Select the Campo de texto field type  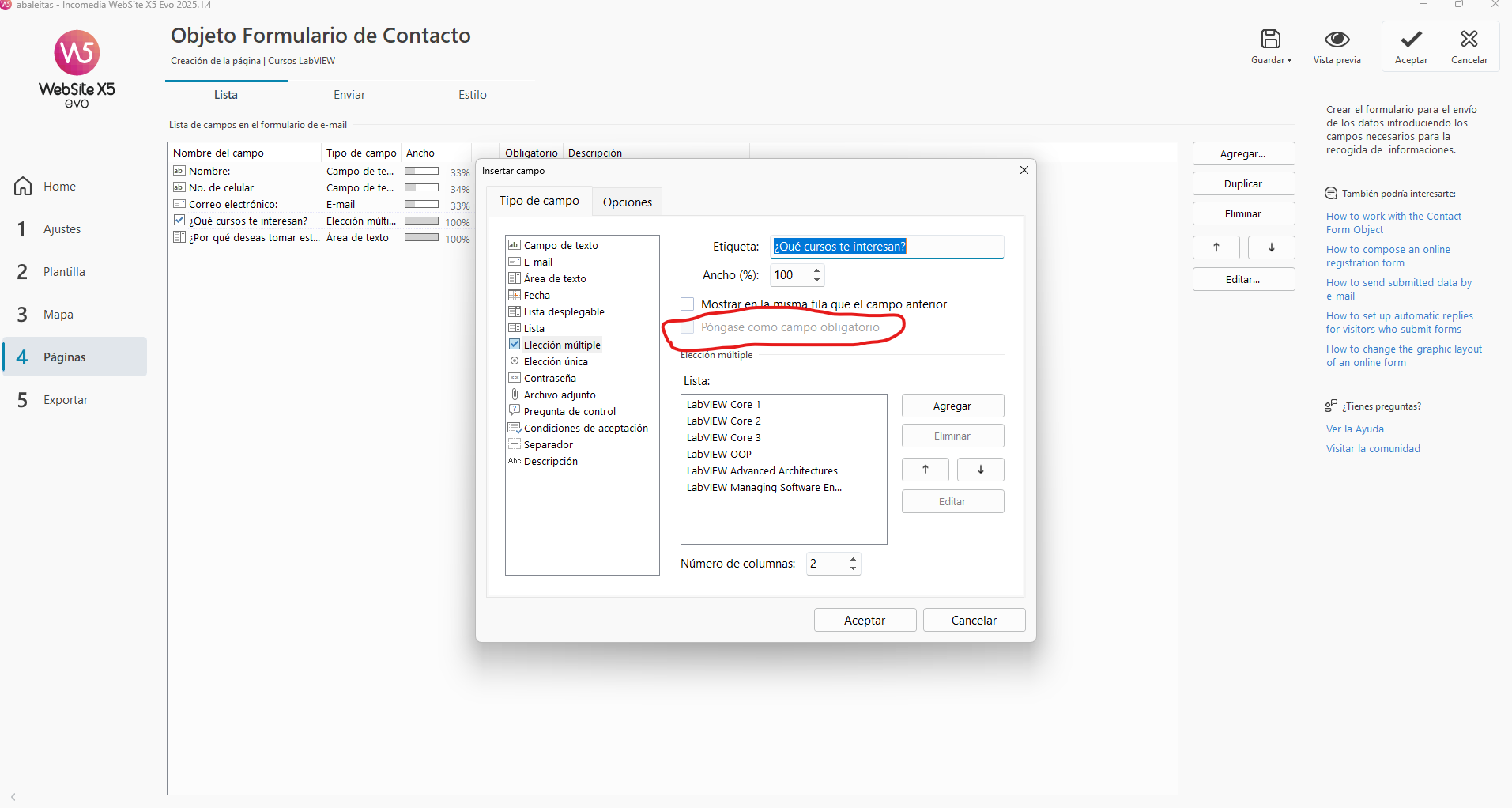(x=560, y=245)
